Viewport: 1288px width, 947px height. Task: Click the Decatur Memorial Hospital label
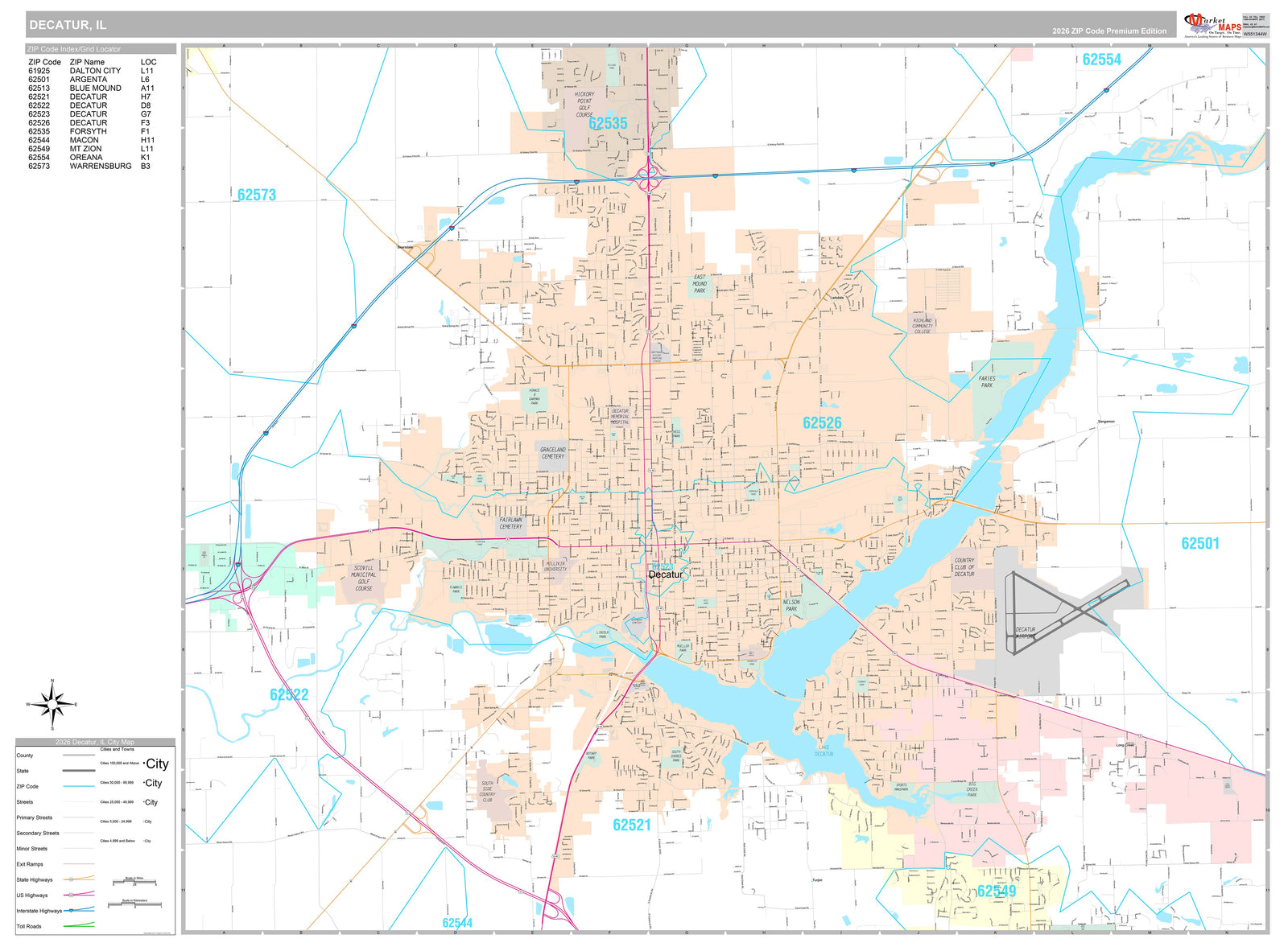click(x=620, y=417)
